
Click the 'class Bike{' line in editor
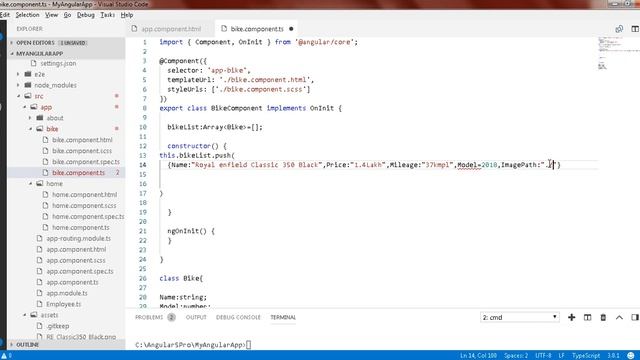pyautogui.click(x=181, y=278)
